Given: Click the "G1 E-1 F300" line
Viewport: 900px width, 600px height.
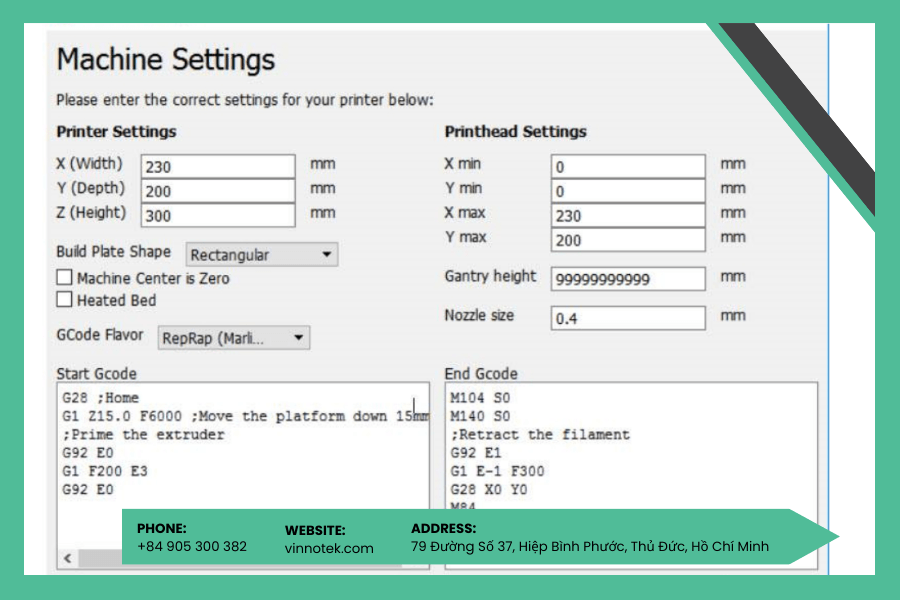Looking at the screenshot, I should pos(497,471).
